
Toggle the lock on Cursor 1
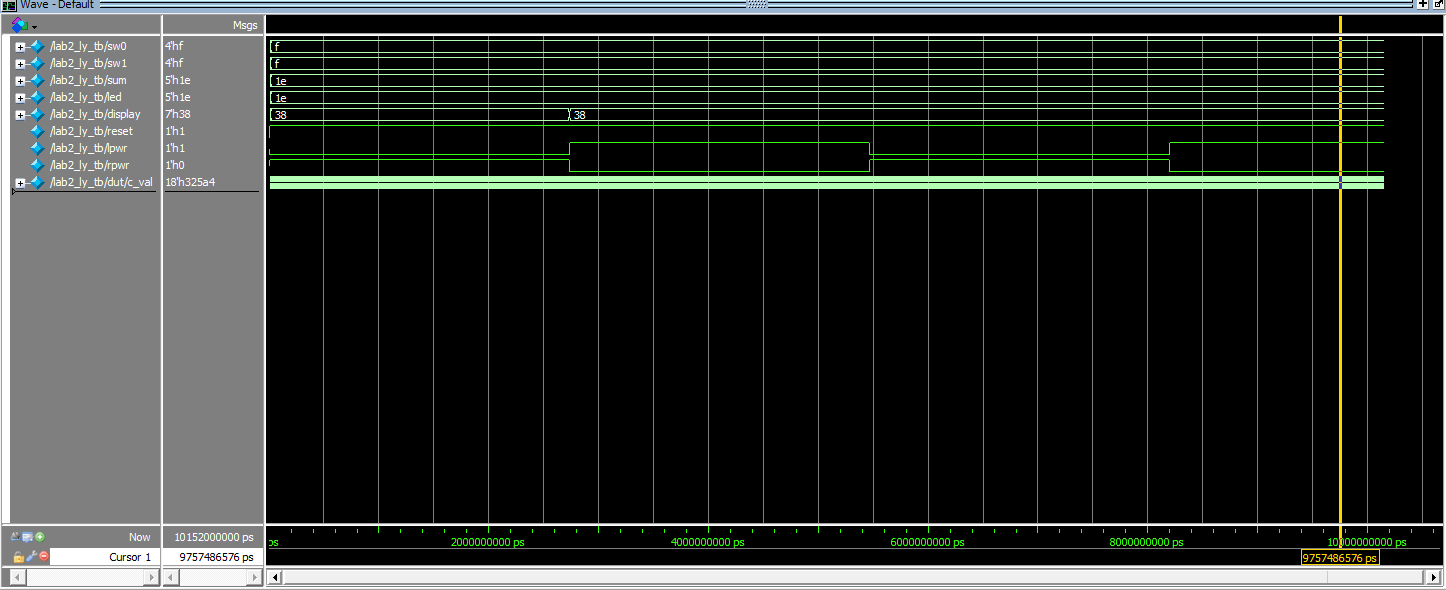pyautogui.click(x=18, y=556)
